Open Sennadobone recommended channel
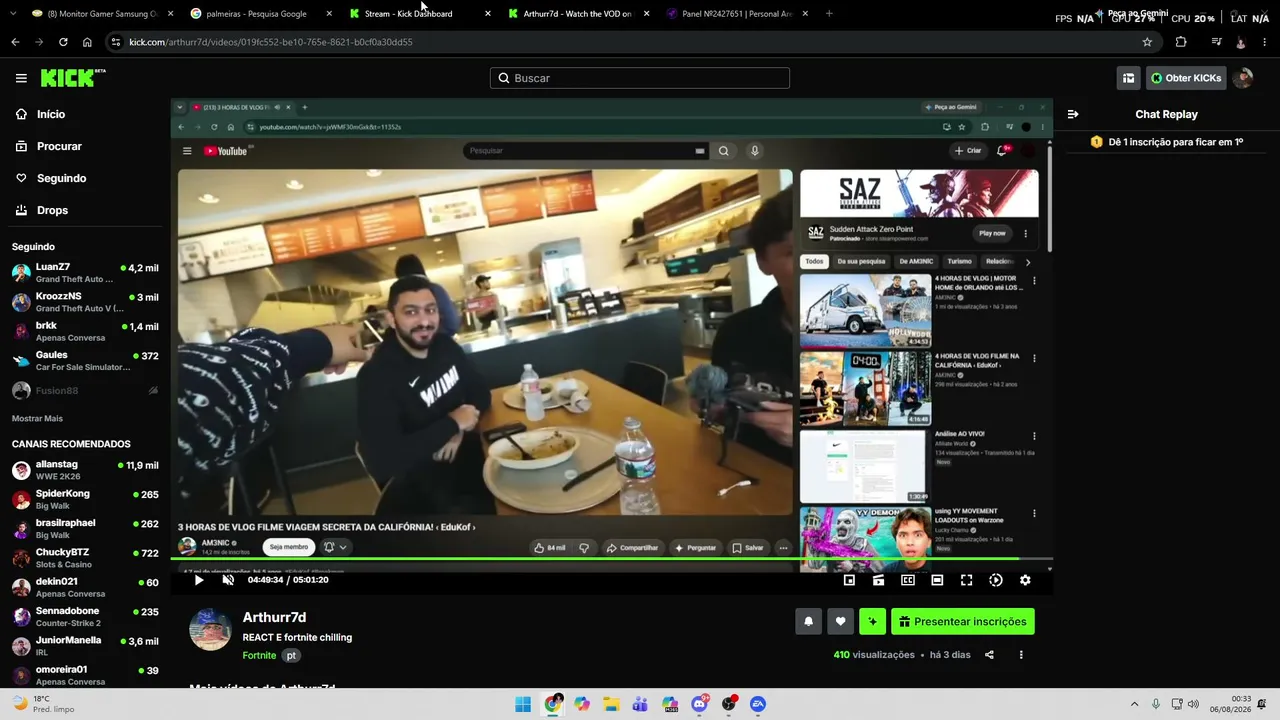The height and width of the screenshot is (720, 1280). (85, 616)
